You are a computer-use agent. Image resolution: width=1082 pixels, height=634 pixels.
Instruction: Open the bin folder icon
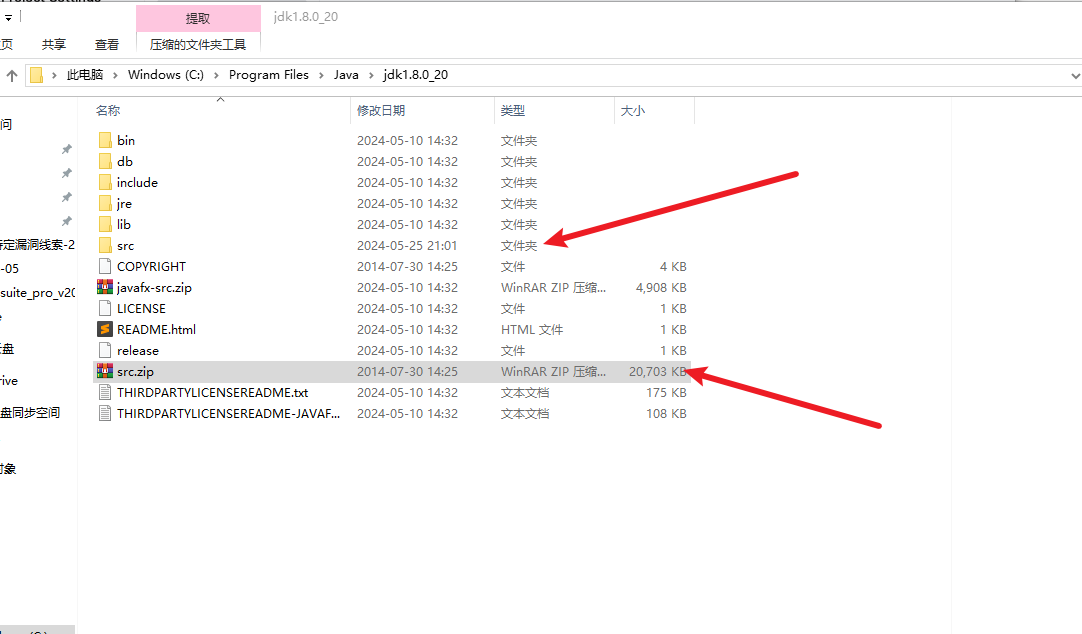tap(105, 140)
